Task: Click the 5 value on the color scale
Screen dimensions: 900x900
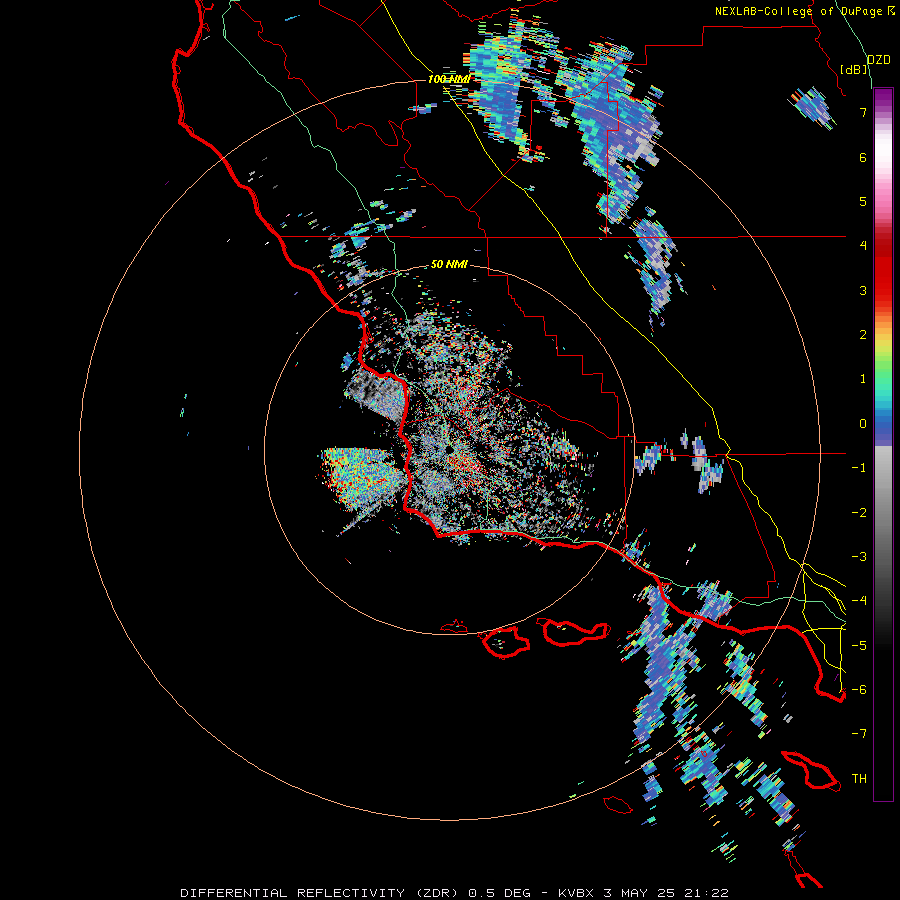Action: (863, 201)
